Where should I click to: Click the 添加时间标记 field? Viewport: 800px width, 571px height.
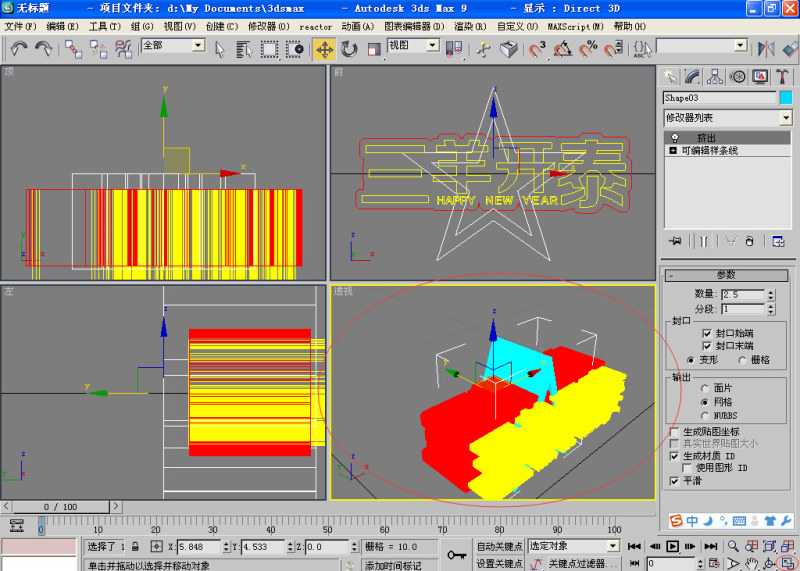(393, 564)
